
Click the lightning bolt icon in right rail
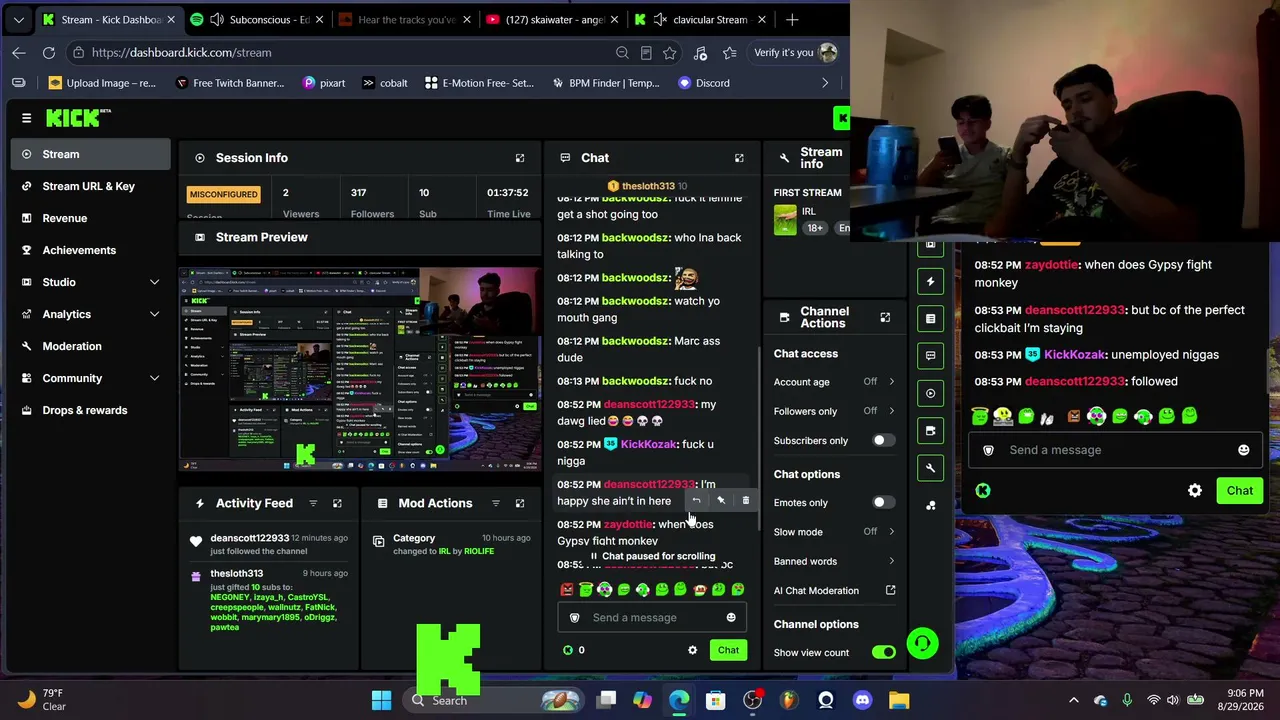pyautogui.click(x=931, y=281)
